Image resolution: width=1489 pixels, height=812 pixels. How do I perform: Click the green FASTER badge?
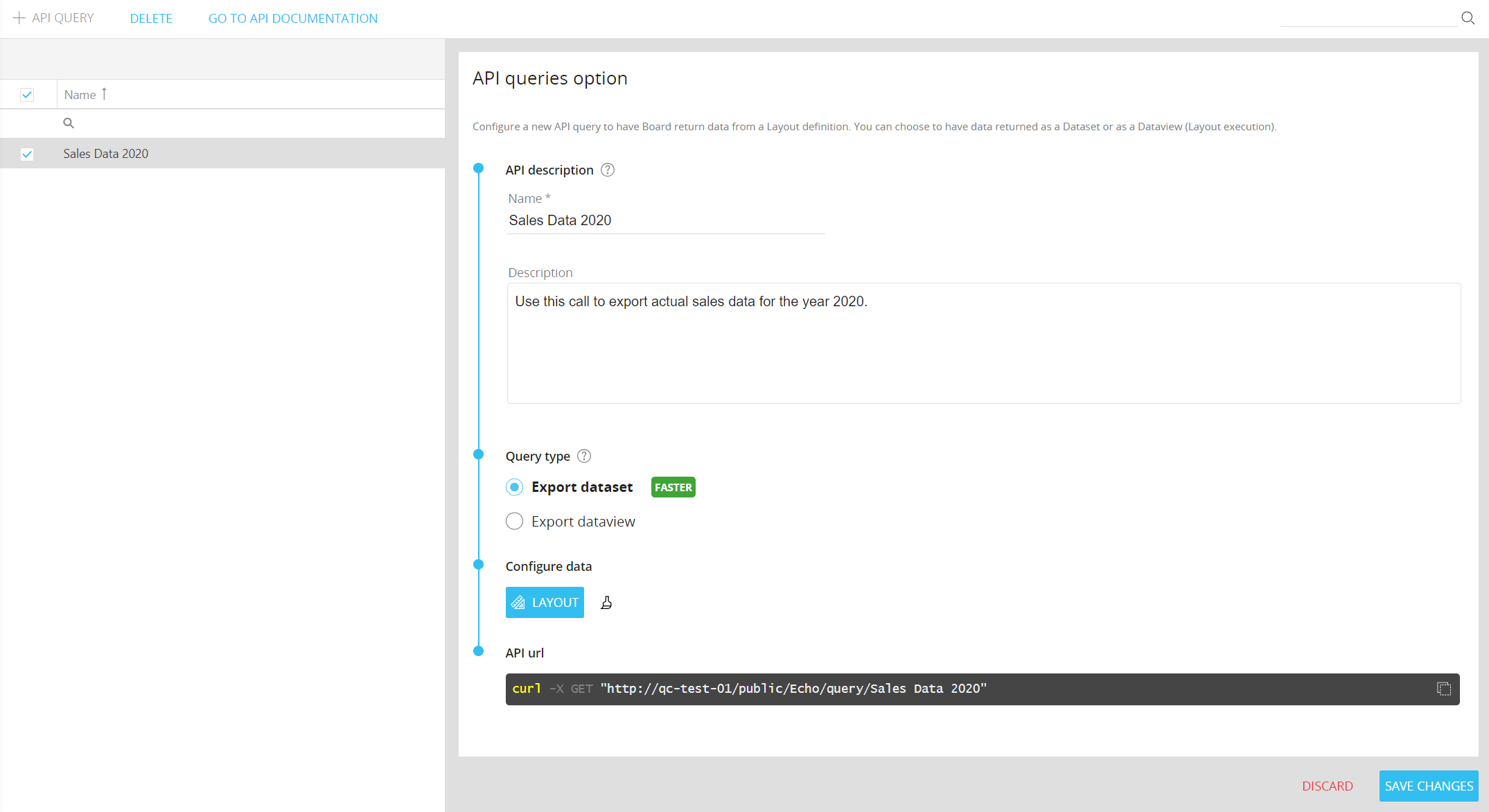[x=673, y=487]
